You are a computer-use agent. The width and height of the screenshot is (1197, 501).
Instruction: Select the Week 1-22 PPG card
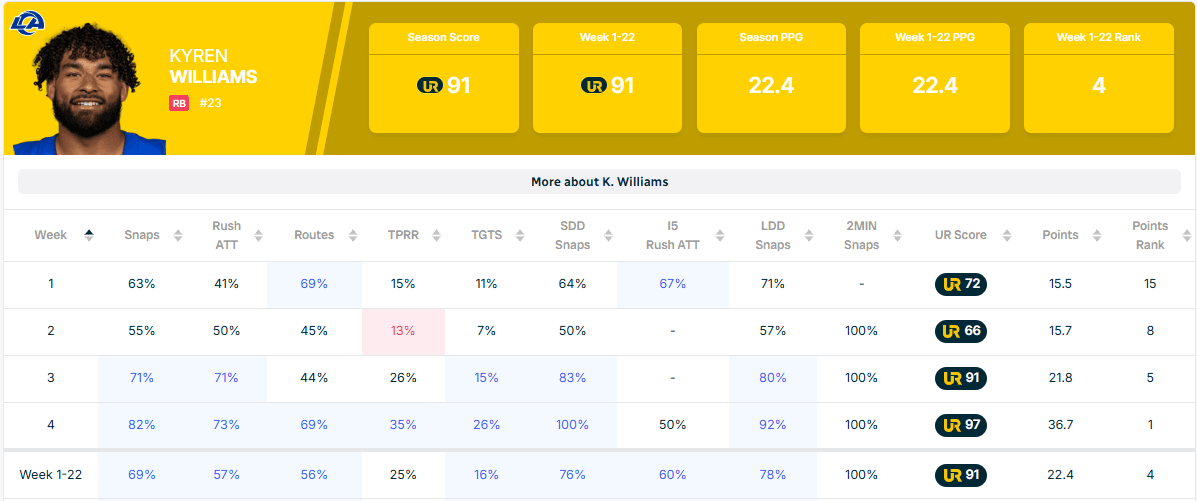tap(934, 78)
